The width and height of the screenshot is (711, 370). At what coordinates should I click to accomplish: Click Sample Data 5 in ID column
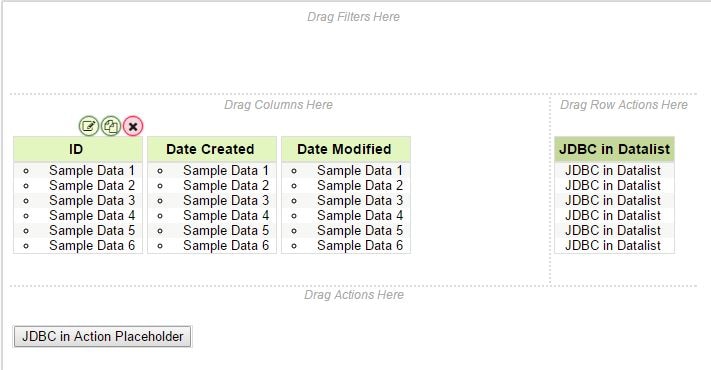92,230
